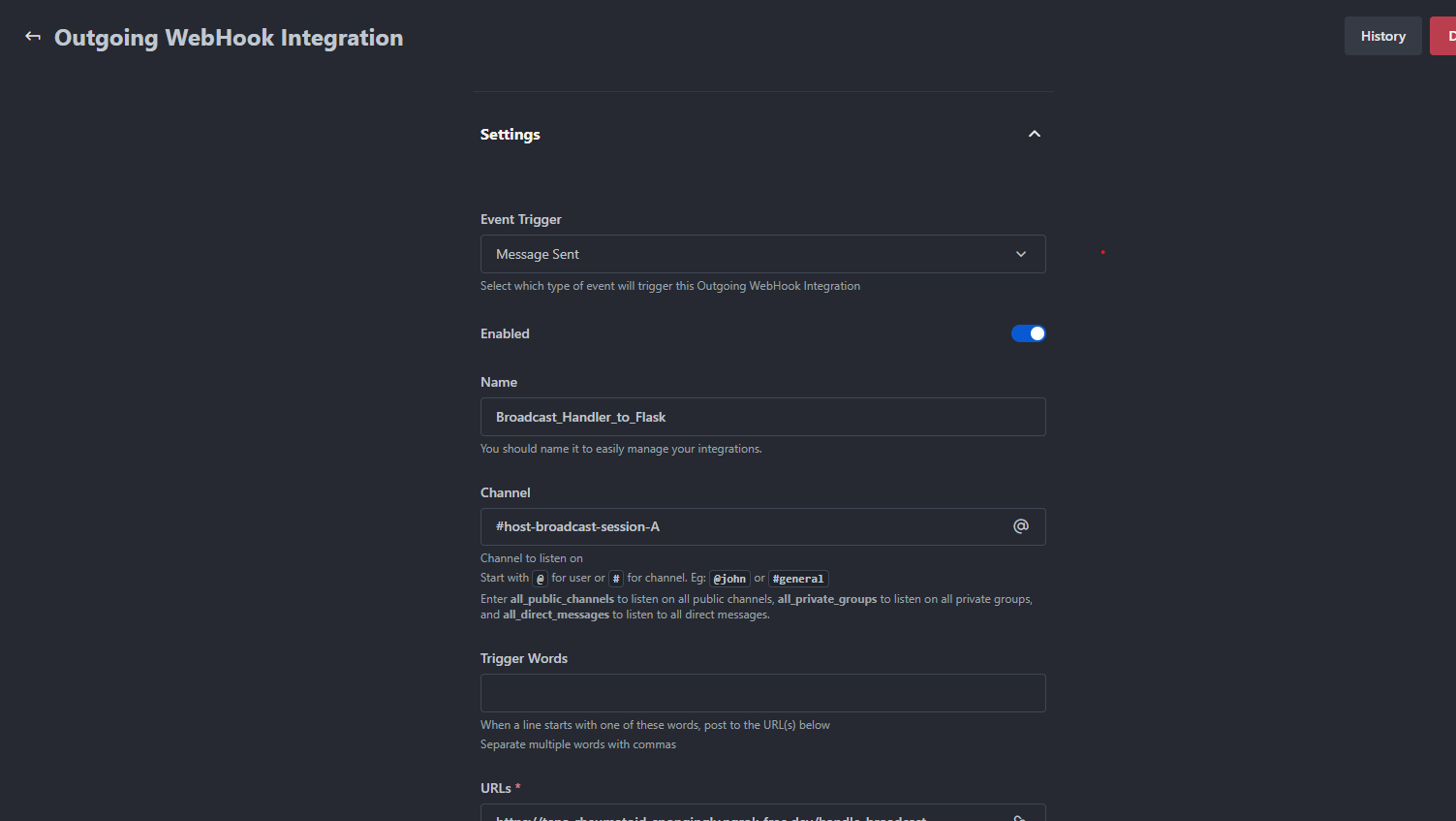Click the empty Trigger Words input
1456x821 pixels.
pos(762,693)
